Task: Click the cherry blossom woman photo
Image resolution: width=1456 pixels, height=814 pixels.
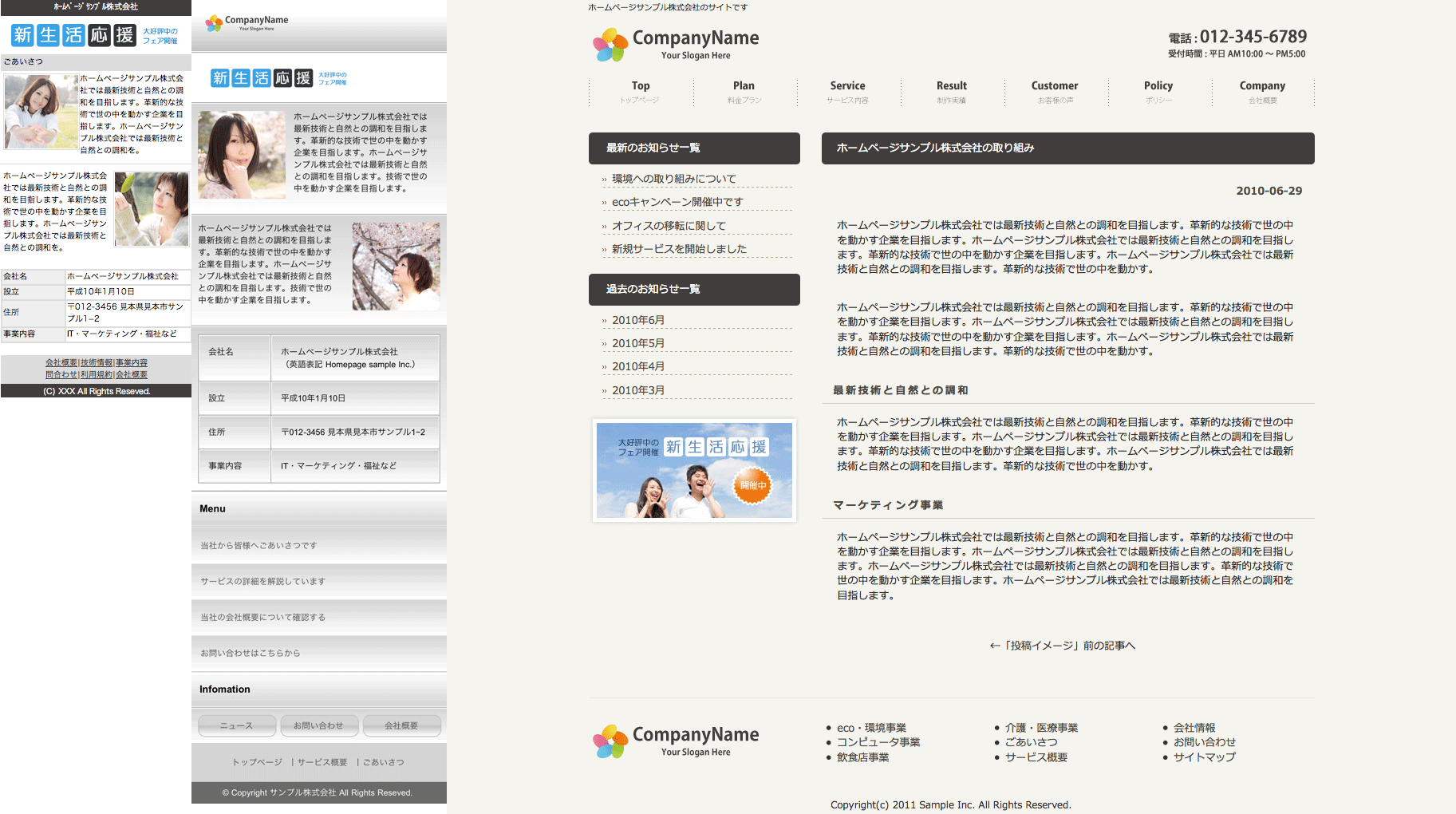Action: (396, 266)
